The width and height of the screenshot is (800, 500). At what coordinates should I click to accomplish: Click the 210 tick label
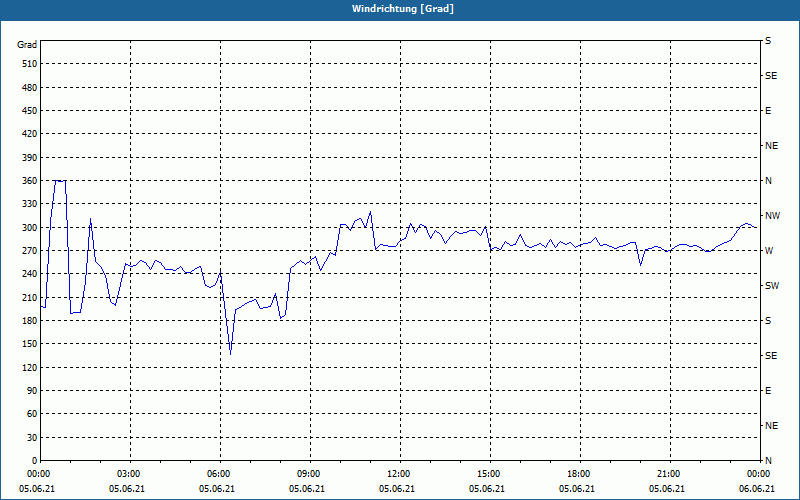pos(30,297)
